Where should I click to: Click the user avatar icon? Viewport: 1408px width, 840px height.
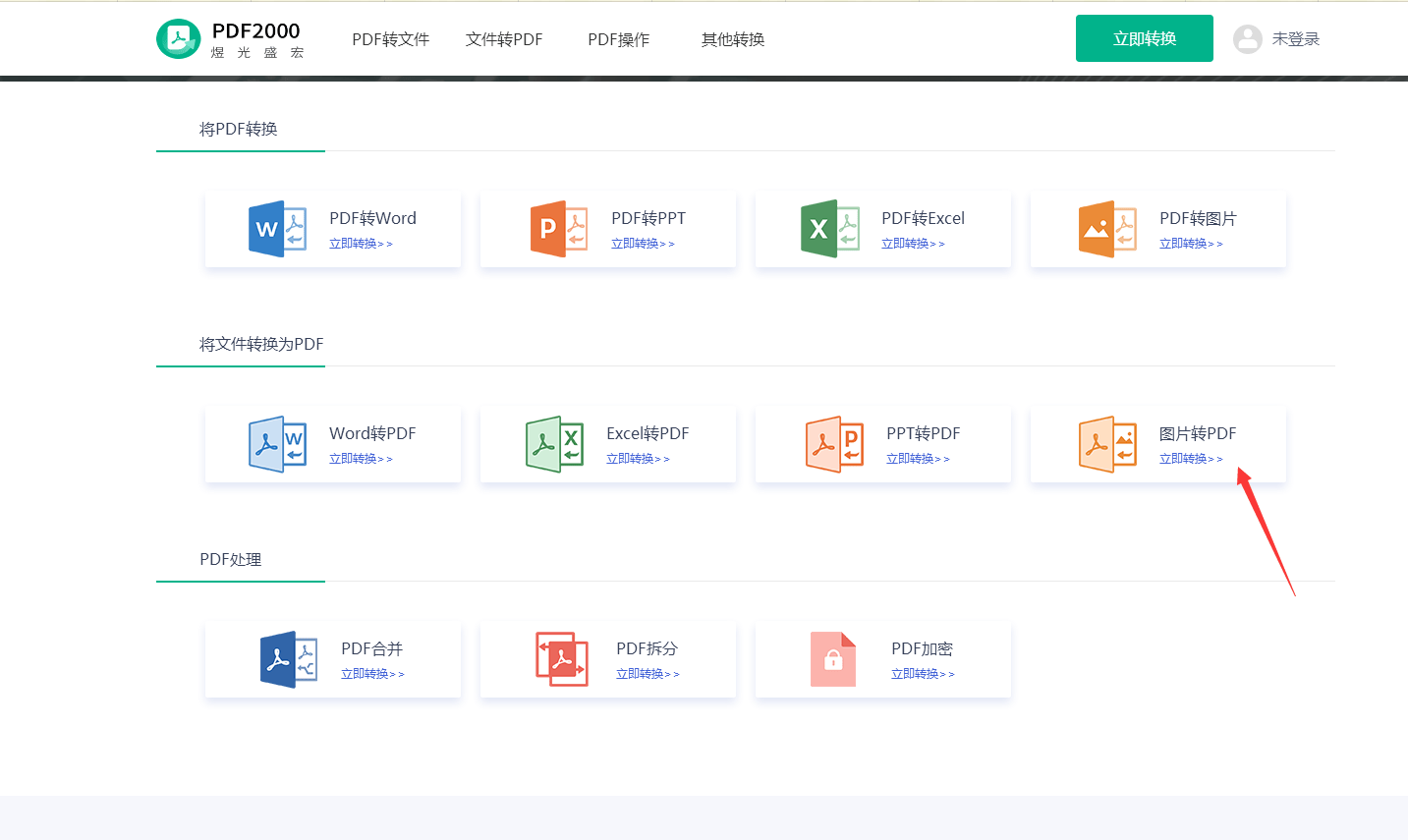pyautogui.click(x=1248, y=39)
